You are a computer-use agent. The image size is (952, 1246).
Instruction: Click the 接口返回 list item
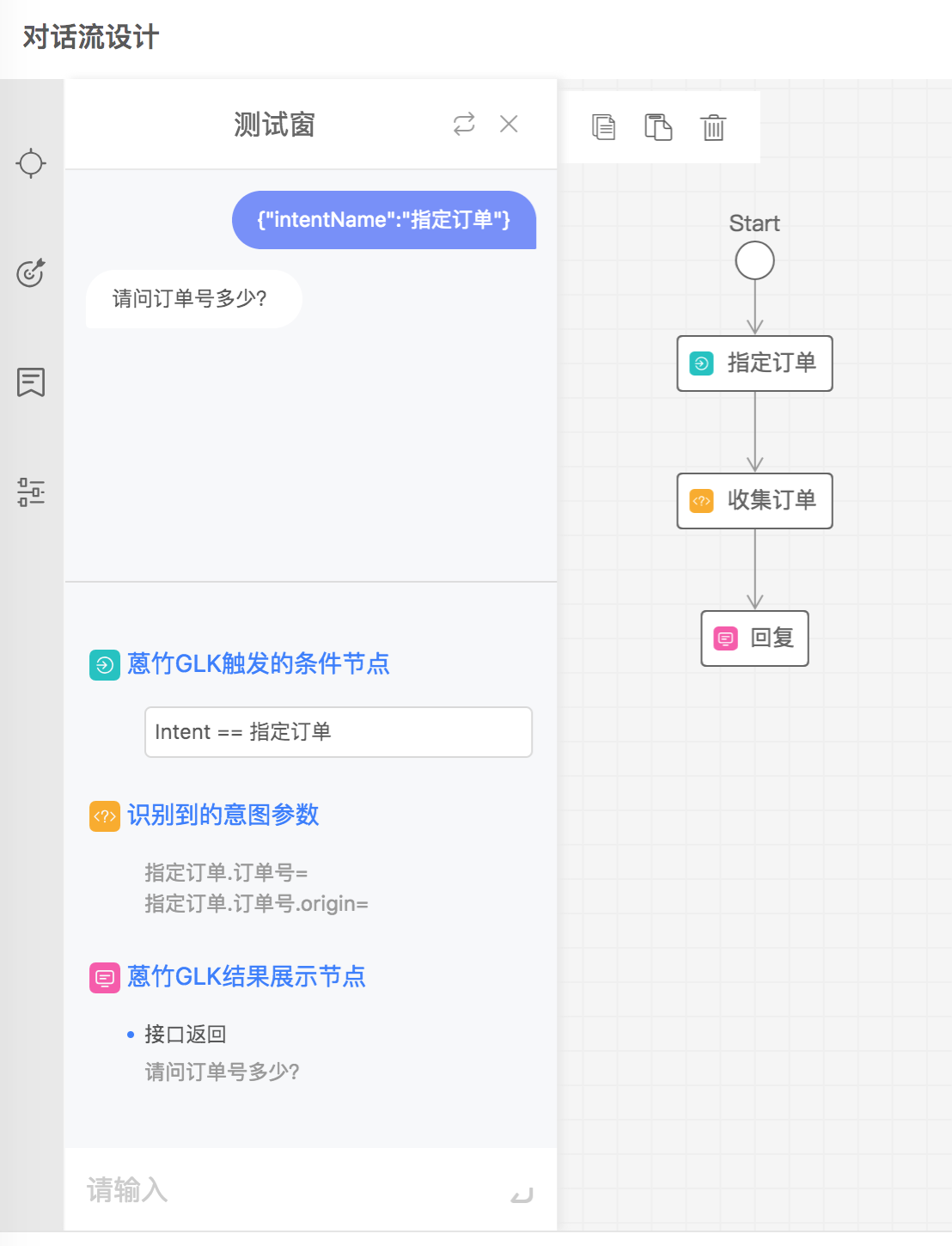pos(185,1035)
